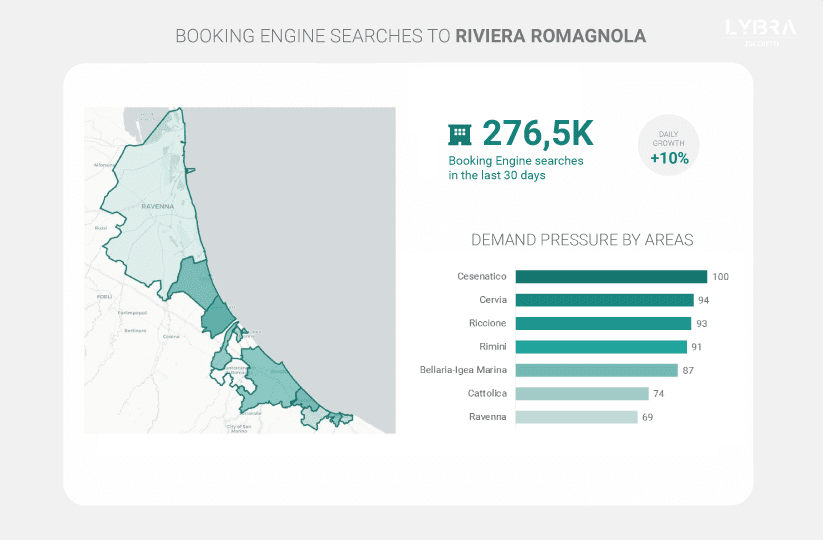Click the 'Rimini' label

click(x=493, y=347)
